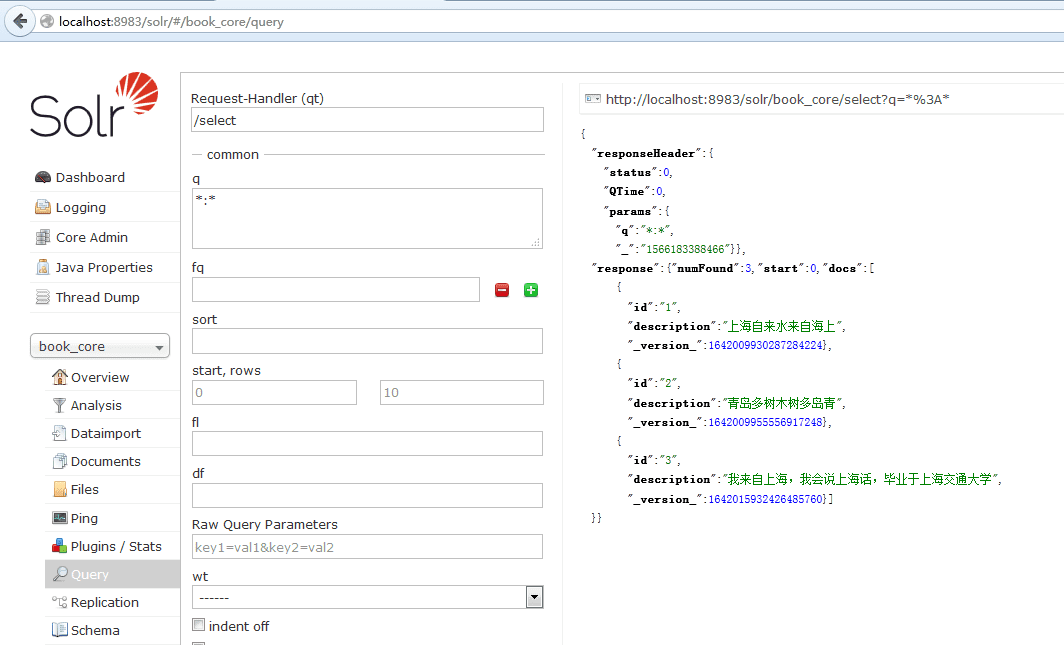Open the Analysis page for book_core
This screenshot has height=645, width=1064.
point(96,405)
